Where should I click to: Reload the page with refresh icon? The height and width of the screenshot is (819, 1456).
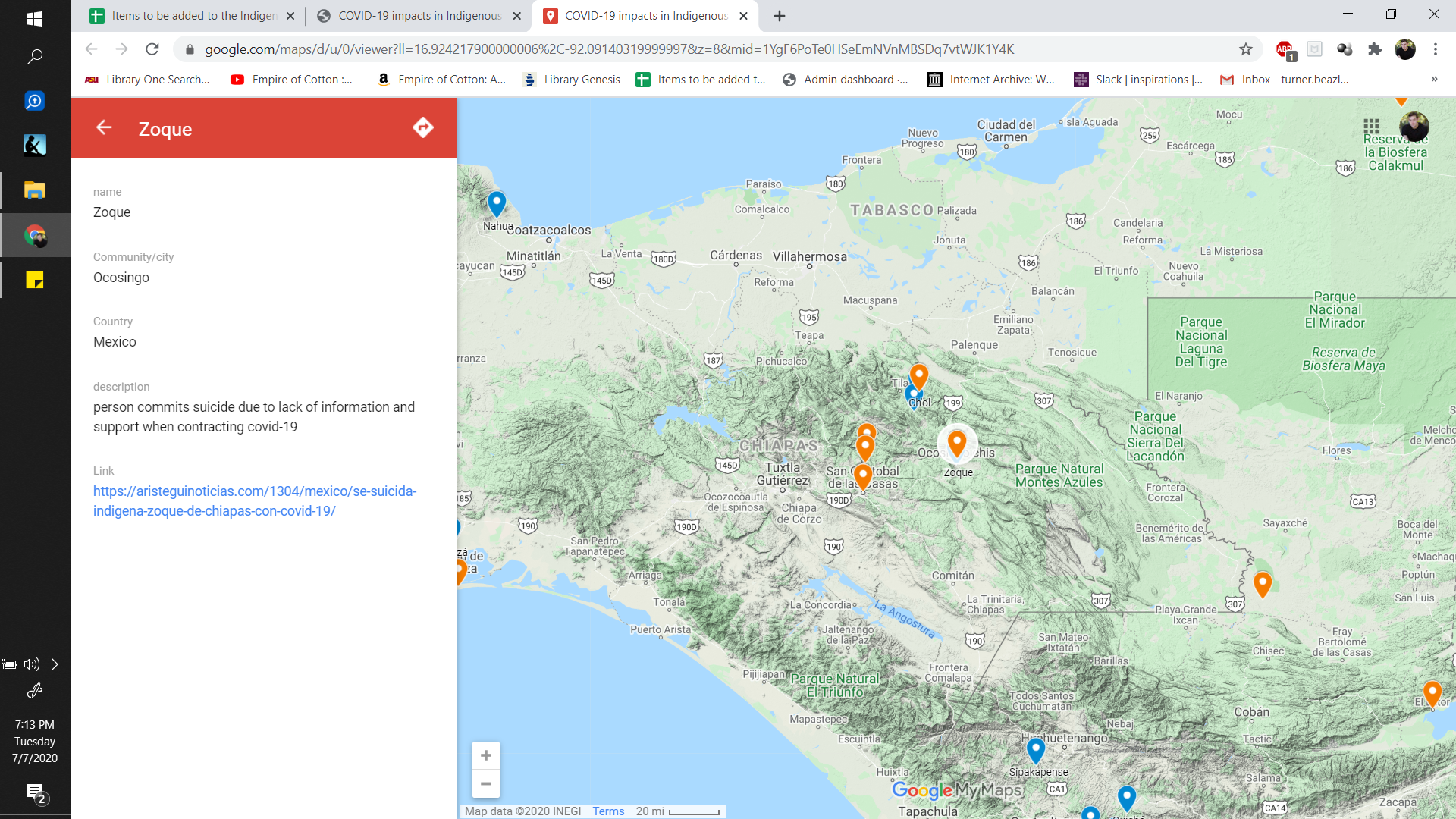[x=152, y=49]
